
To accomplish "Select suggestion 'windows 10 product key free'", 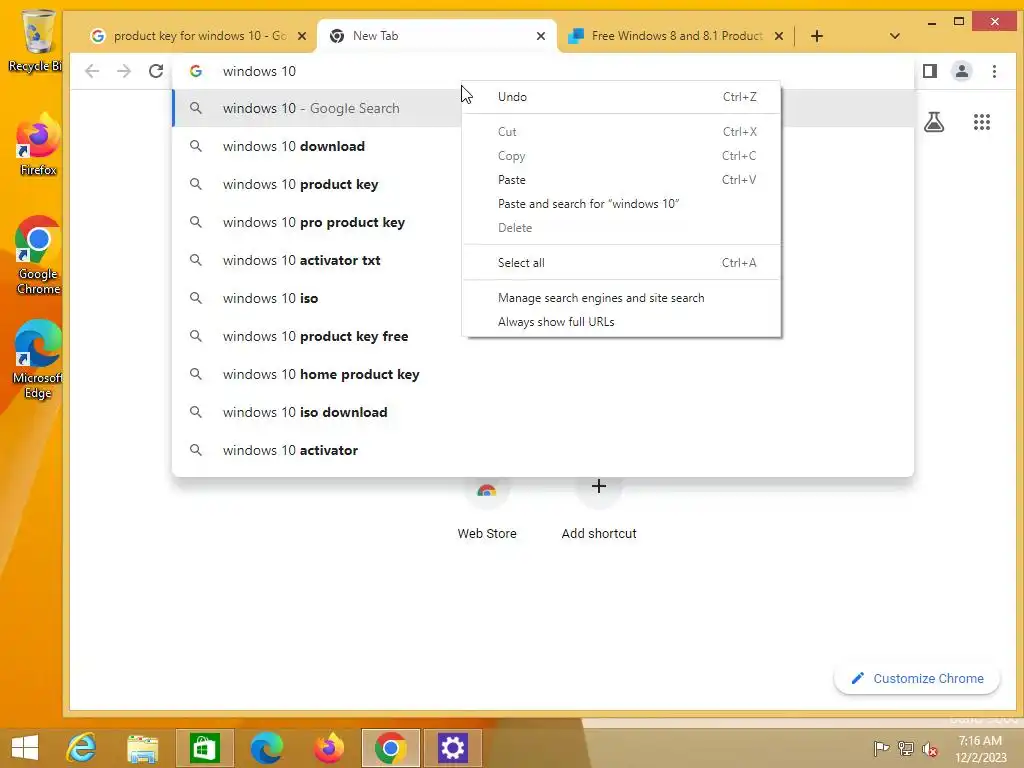I will [x=542, y=336].
